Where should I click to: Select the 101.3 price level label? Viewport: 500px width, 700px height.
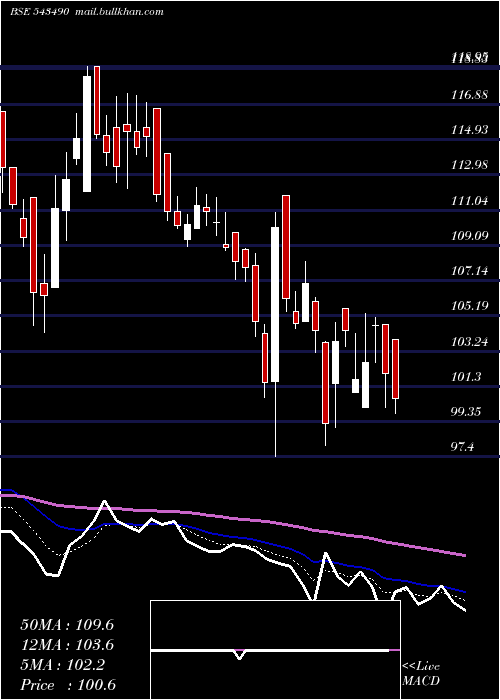467,377
